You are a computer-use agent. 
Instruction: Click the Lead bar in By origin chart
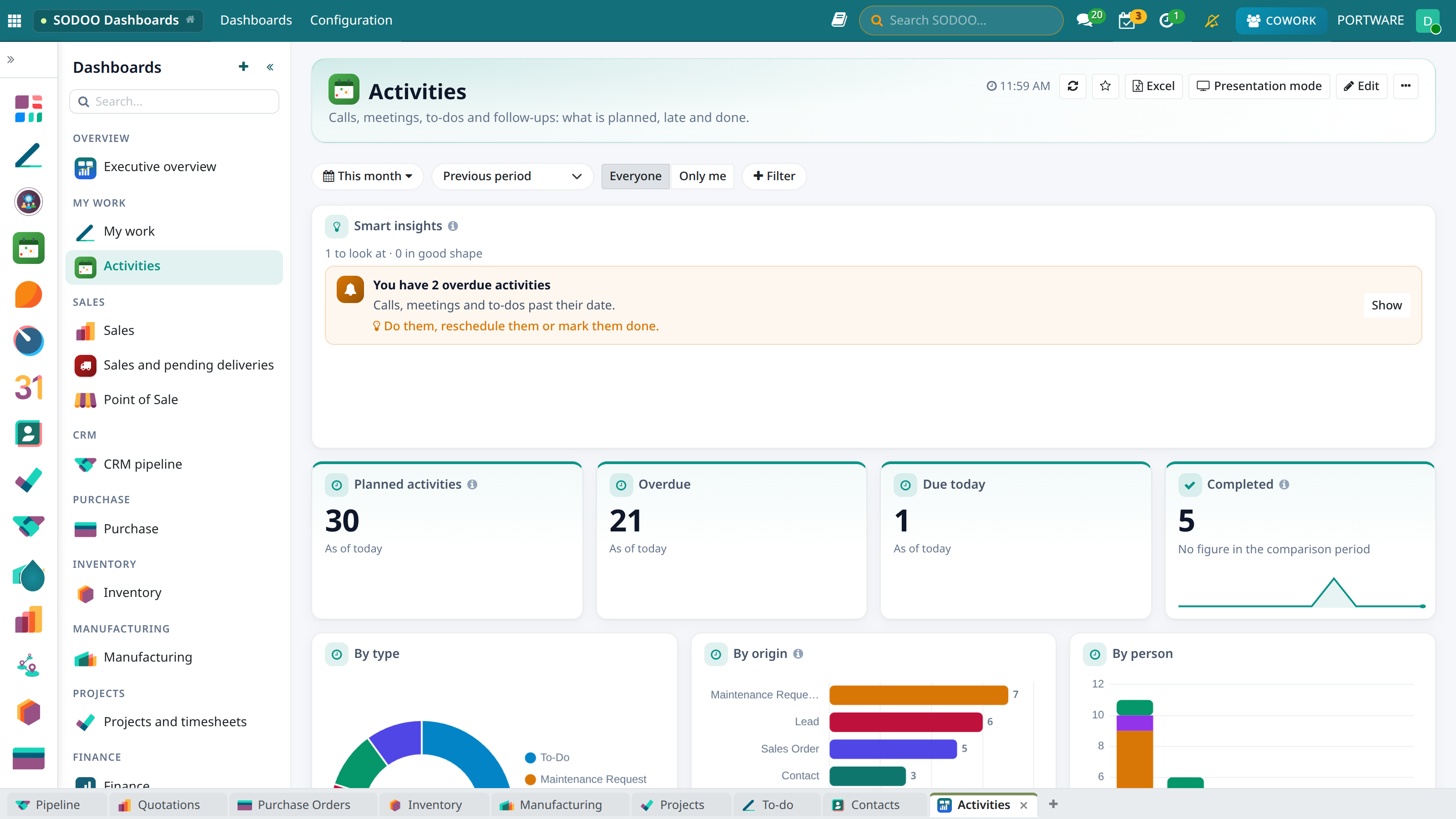click(905, 722)
